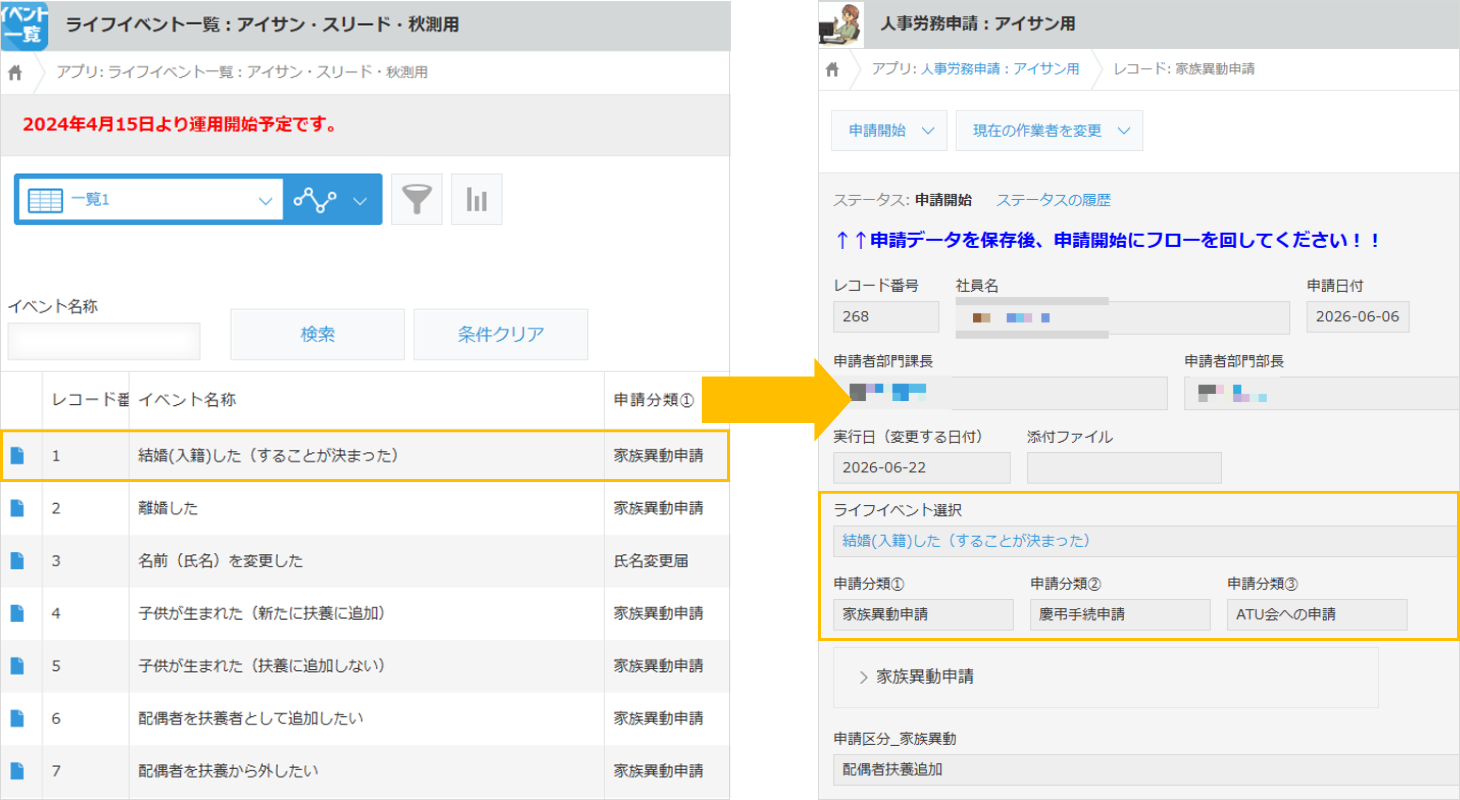Open ステータスの履歴 link
The width and height of the screenshot is (1460, 800).
coord(1053,200)
